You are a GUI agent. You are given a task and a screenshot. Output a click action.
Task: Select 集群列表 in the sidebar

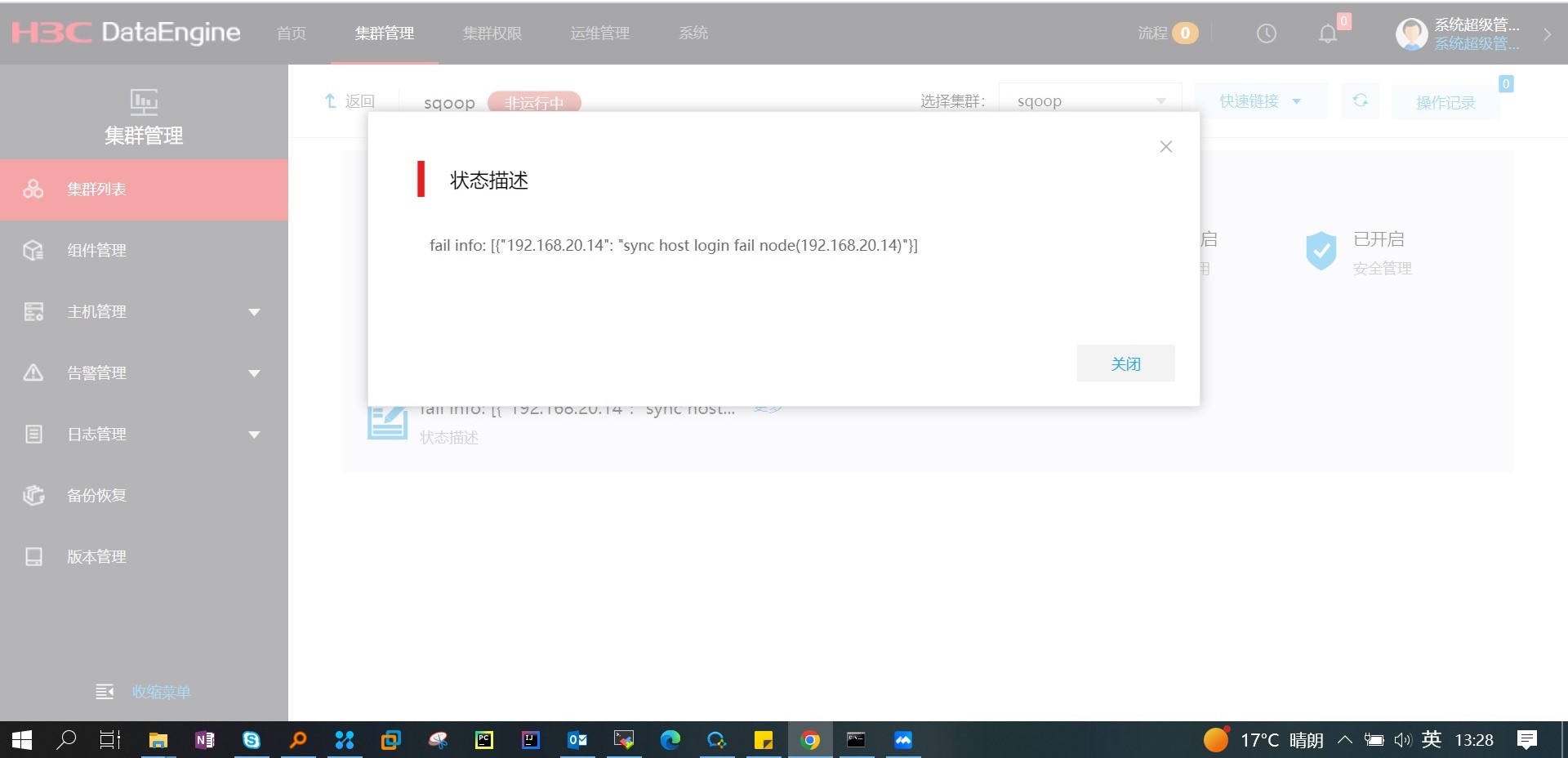[144, 189]
